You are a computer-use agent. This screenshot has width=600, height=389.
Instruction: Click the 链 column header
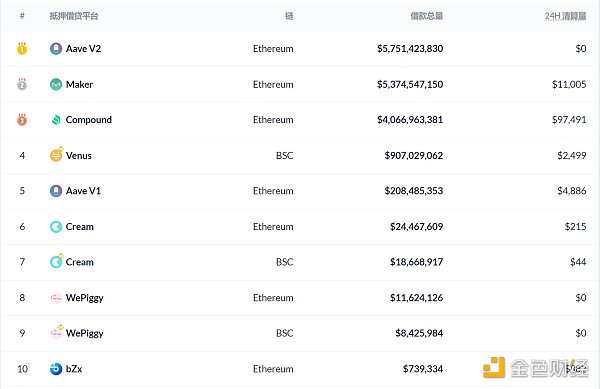[x=289, y=16]
